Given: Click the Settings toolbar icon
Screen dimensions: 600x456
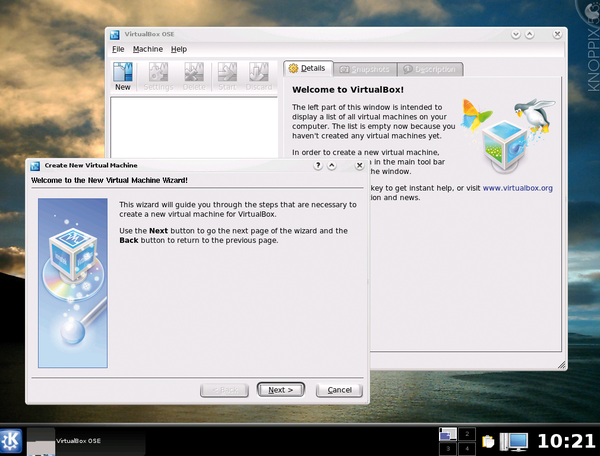Looking at the screenshot, I should 158,77.
